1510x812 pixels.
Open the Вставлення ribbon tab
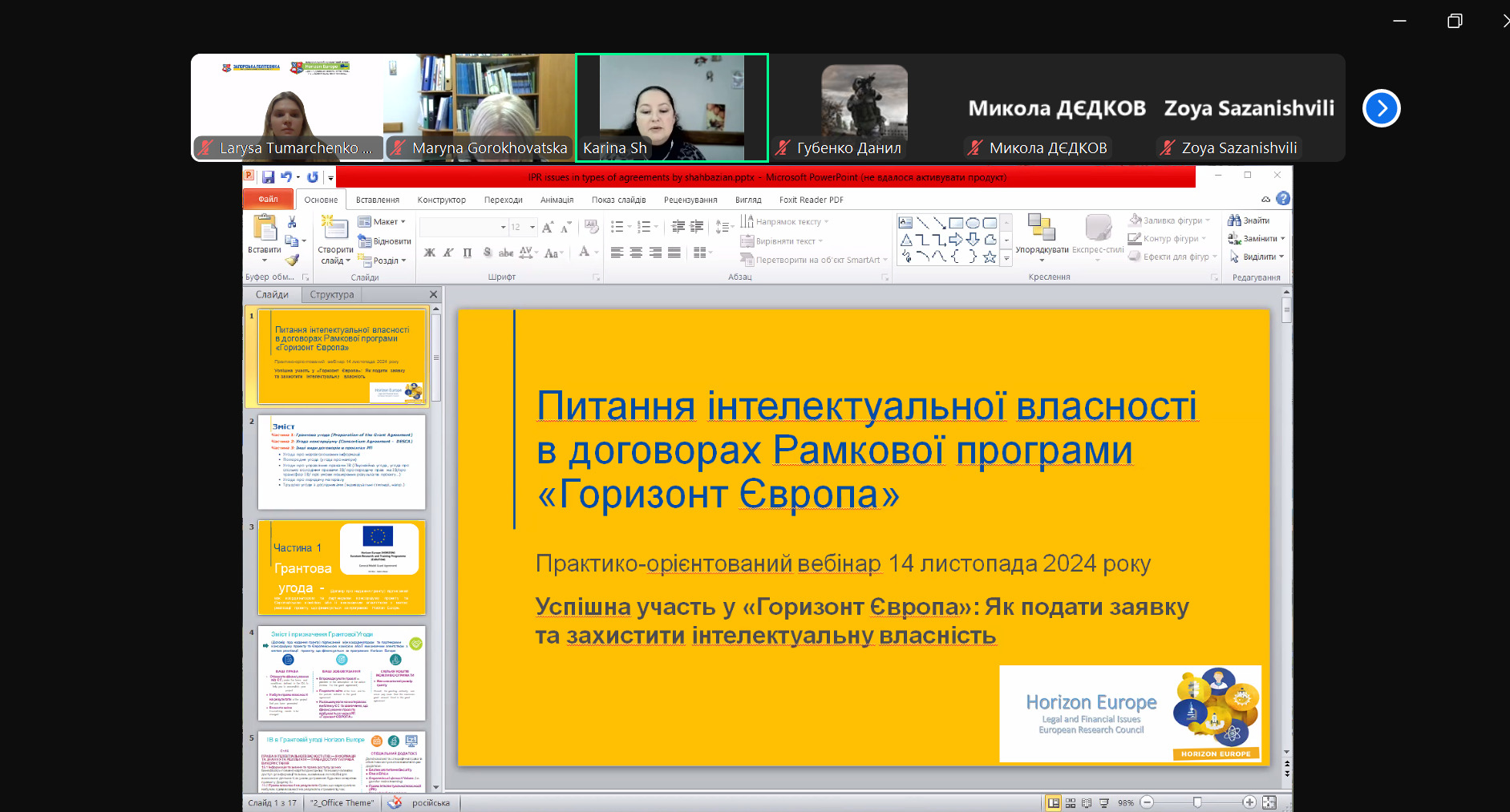tap(377, 200)
